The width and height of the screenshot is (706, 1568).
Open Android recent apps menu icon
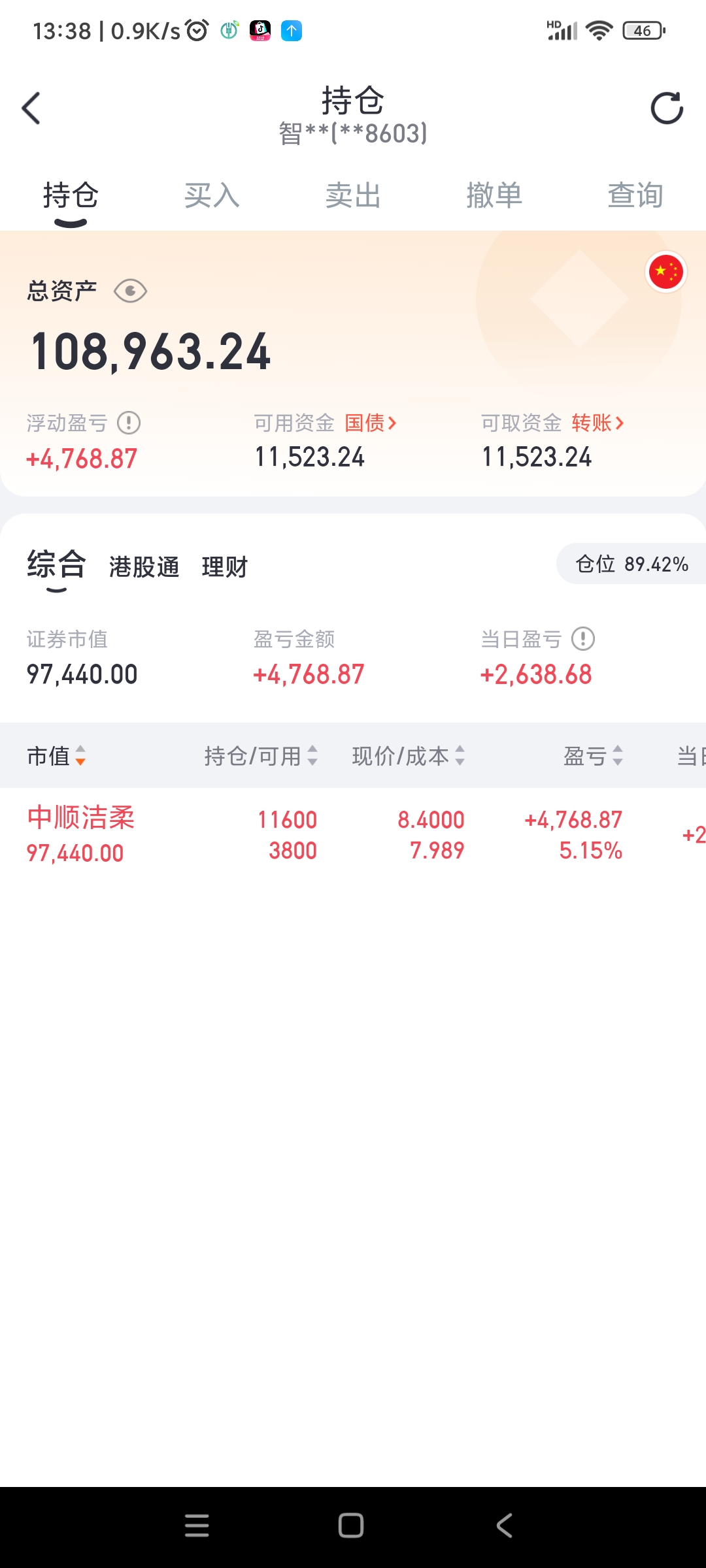tap(197, 1526)
